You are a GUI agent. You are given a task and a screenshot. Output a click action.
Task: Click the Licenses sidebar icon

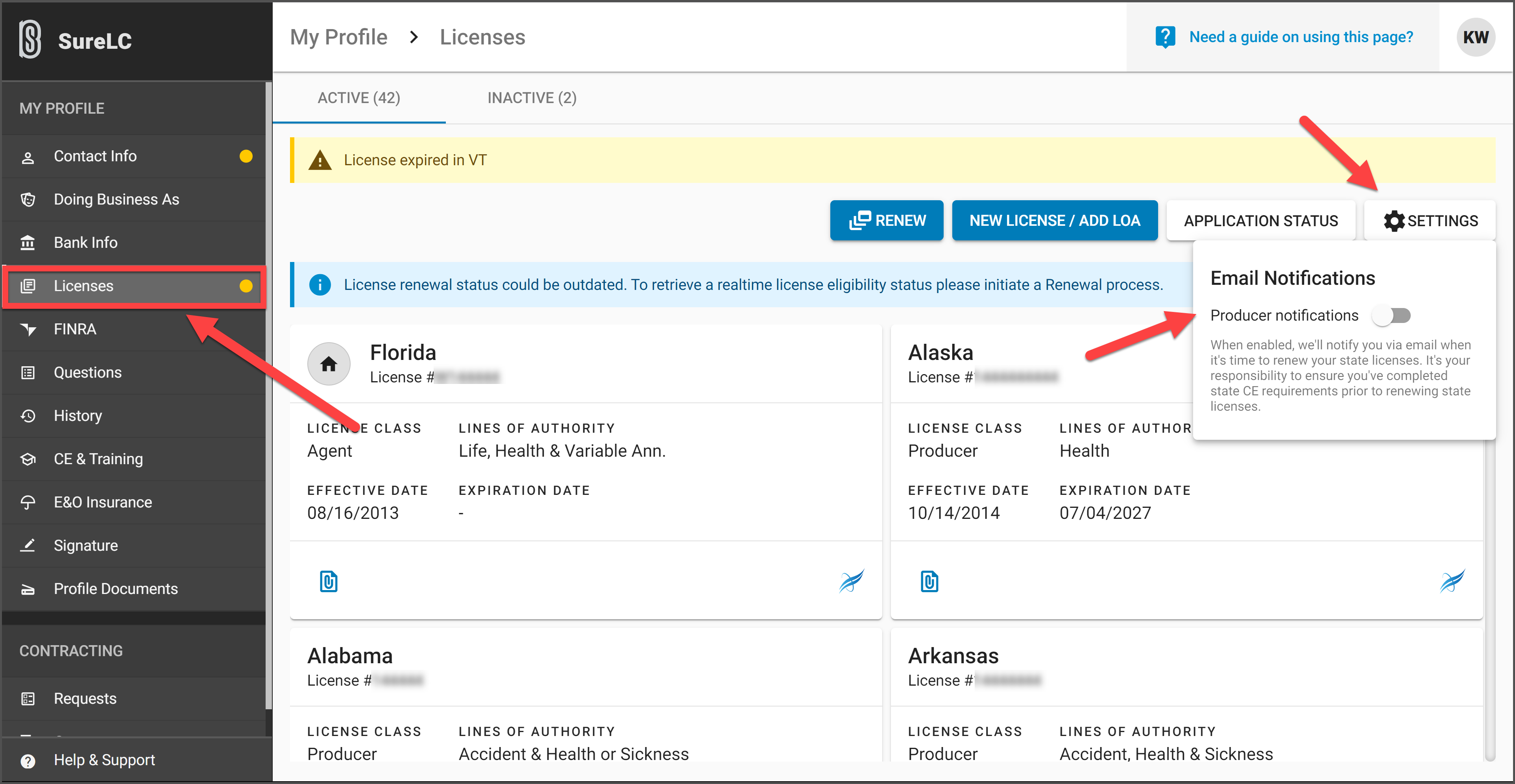(28, 286)
